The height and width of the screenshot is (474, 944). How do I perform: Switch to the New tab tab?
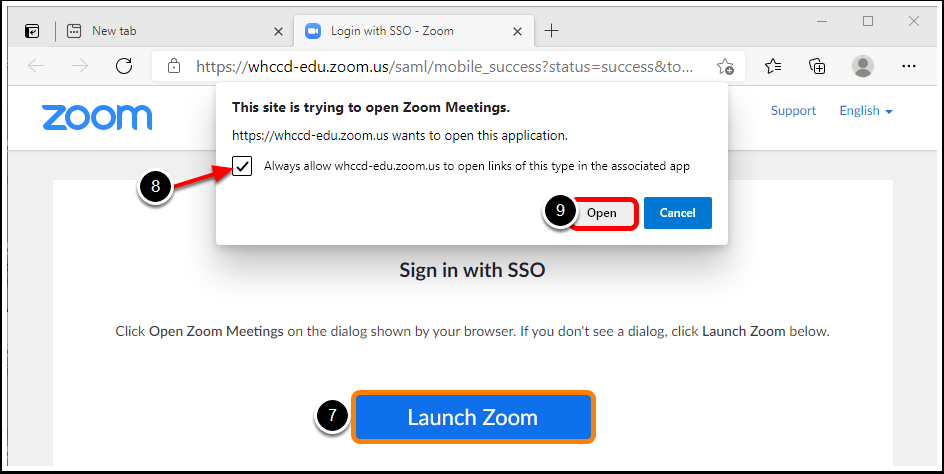[169, 31]
